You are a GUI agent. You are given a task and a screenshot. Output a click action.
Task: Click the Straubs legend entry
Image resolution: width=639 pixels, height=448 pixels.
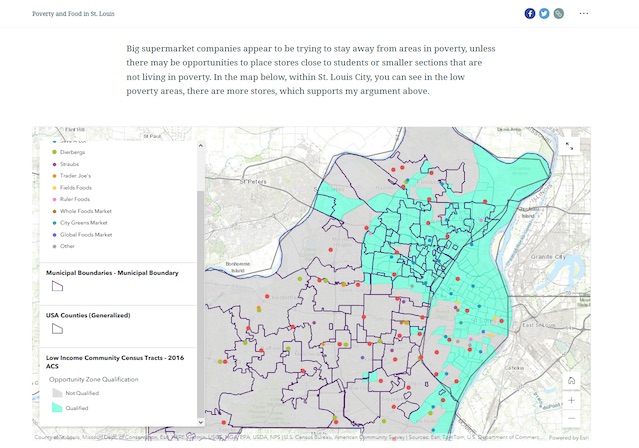pos(65,164)
